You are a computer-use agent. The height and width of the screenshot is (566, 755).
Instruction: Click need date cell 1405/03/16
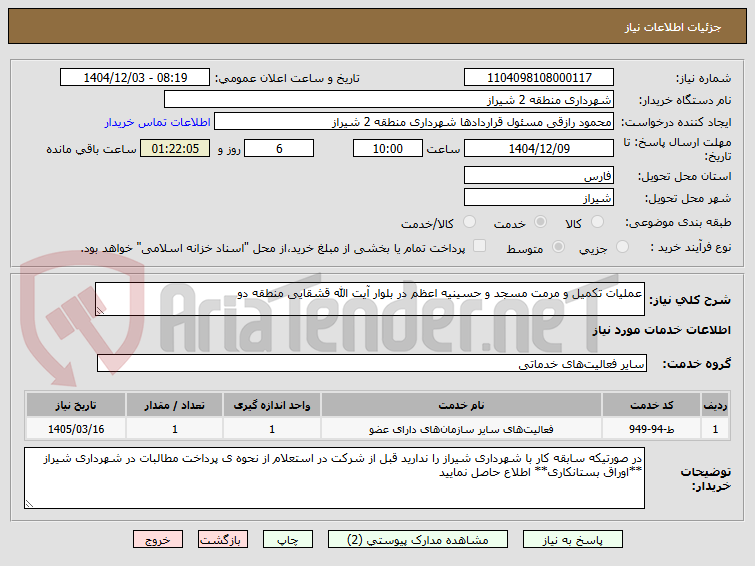[76, 429]
